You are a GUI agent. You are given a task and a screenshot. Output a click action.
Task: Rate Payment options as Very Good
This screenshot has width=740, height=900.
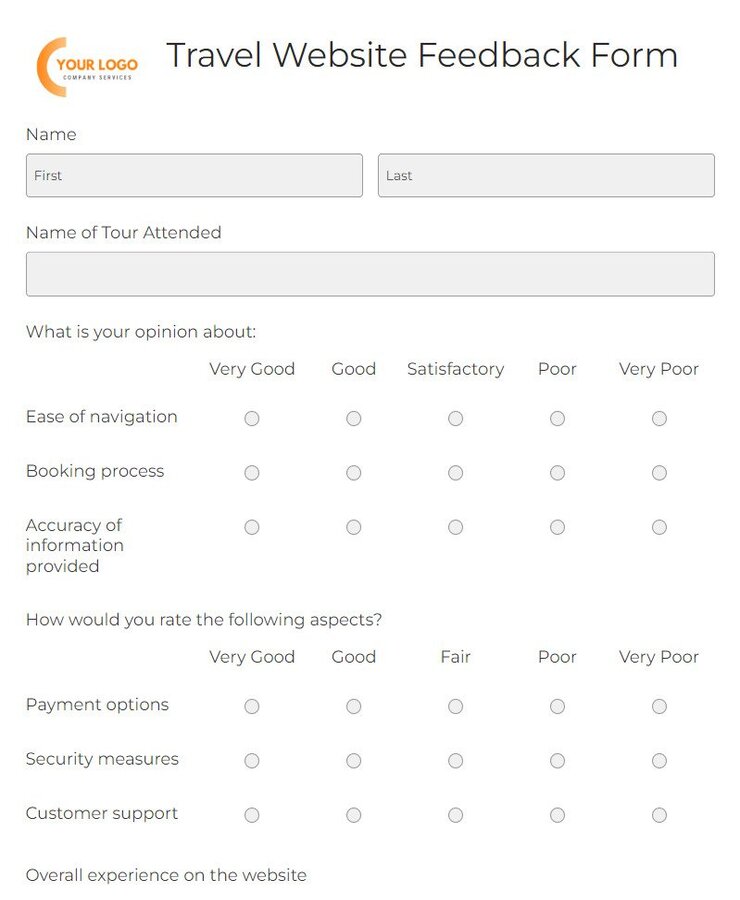pyautogui.click(x=252, y=706)
